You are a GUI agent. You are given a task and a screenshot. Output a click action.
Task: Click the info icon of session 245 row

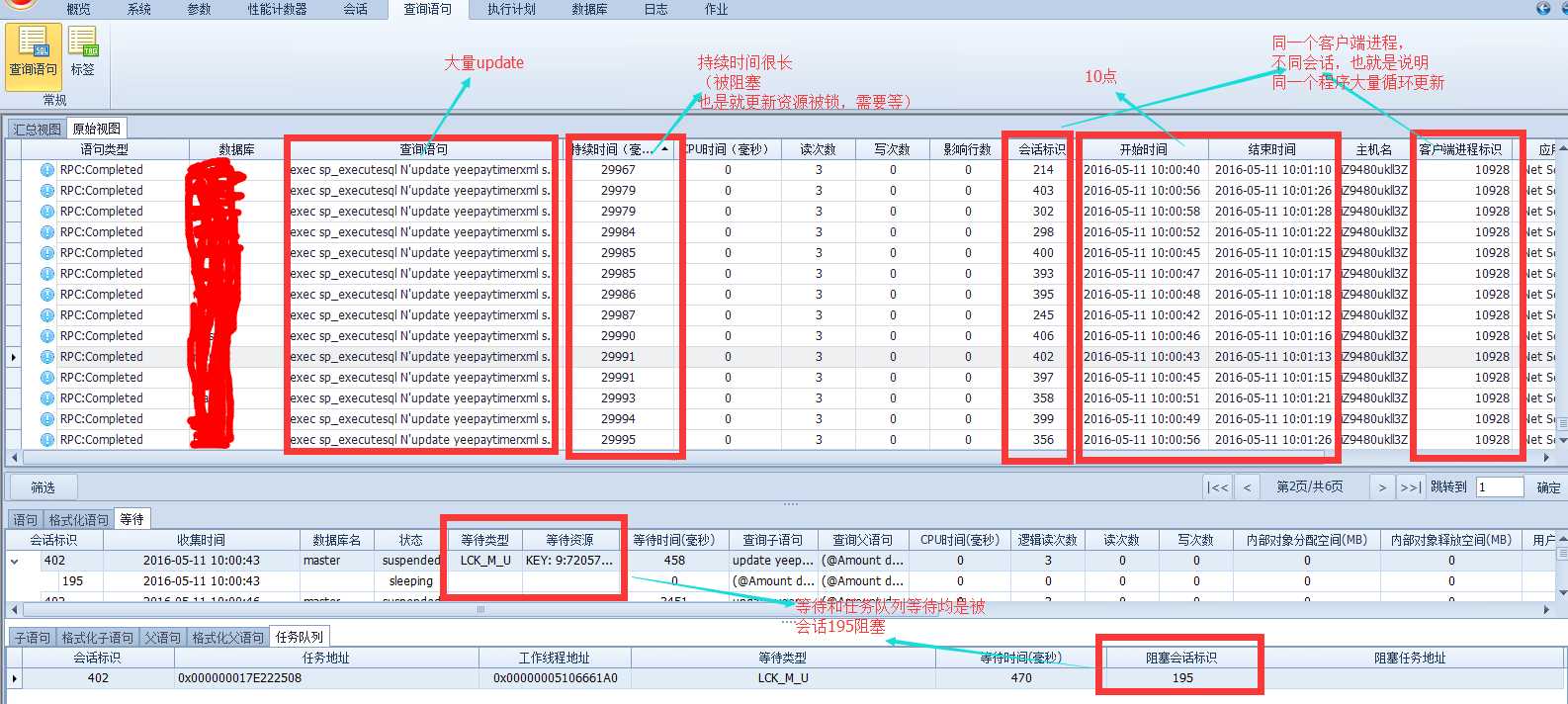coord(47,315)
